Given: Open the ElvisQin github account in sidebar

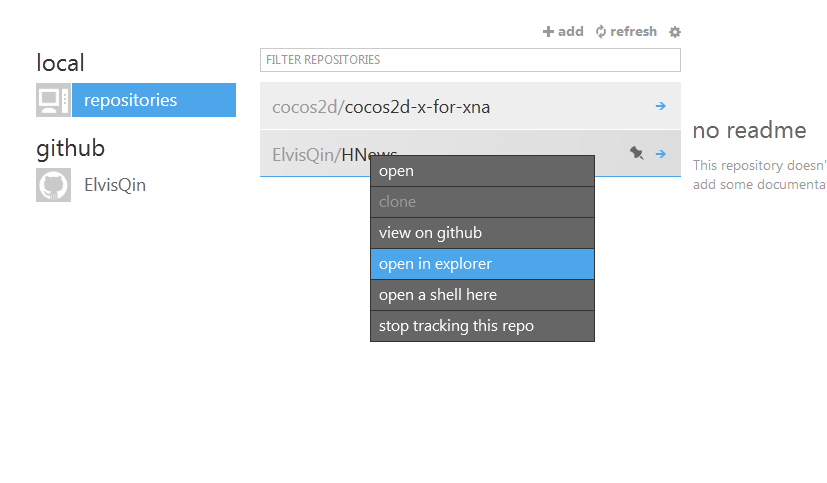Looking at the screenshot, I should [x=115, y=185].
